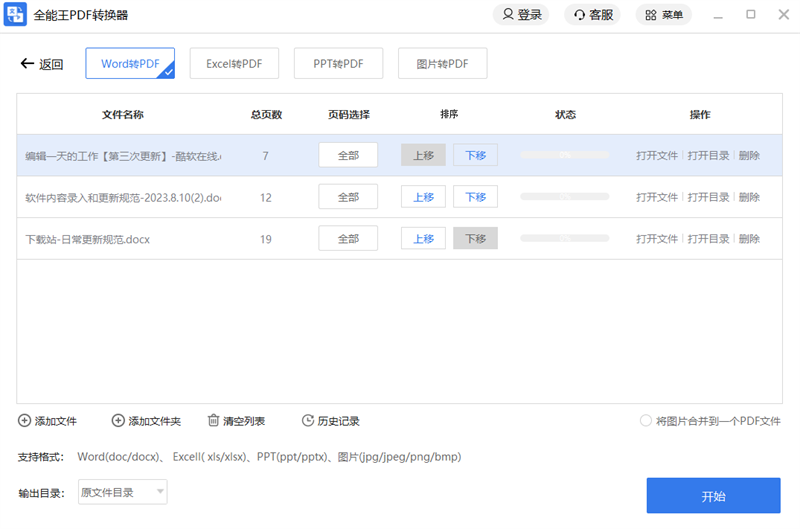The height and width of the screenshot is (529, 800).
Task: Open 客服 customer service headset icon
Action: pyautogui.click(x=579, y=15)
